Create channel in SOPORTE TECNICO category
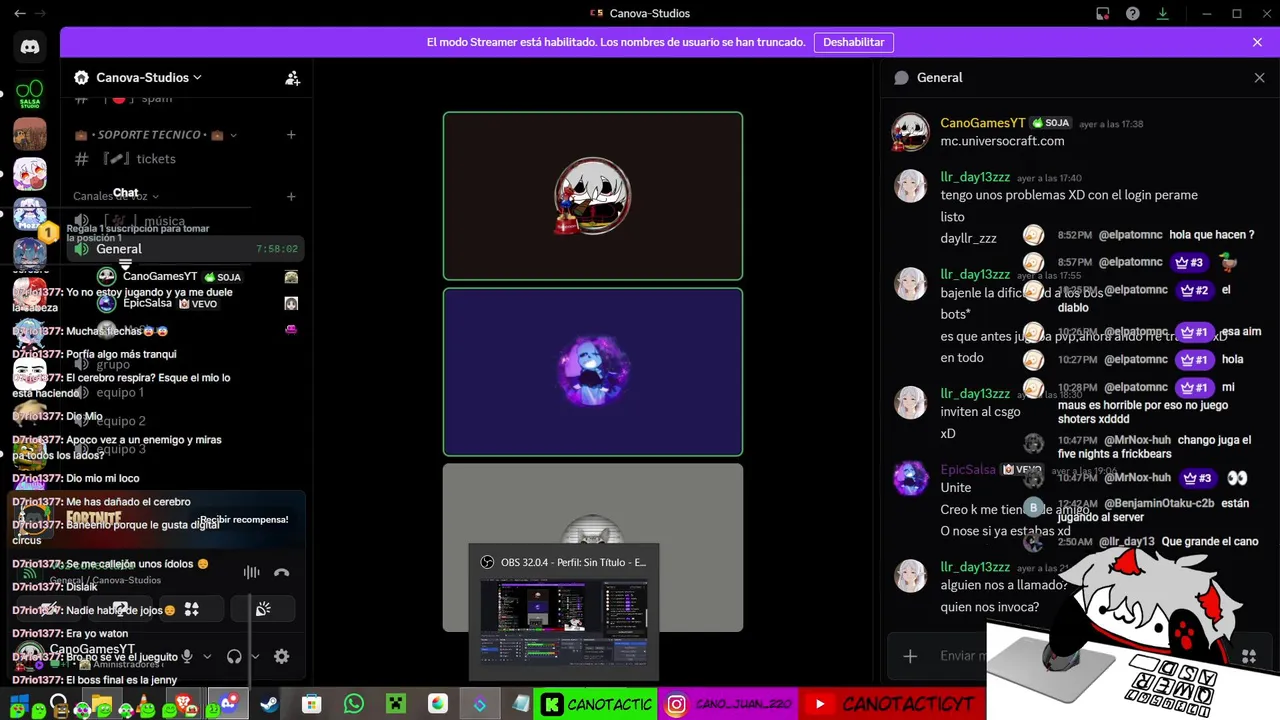 click(x=291, y=135)
